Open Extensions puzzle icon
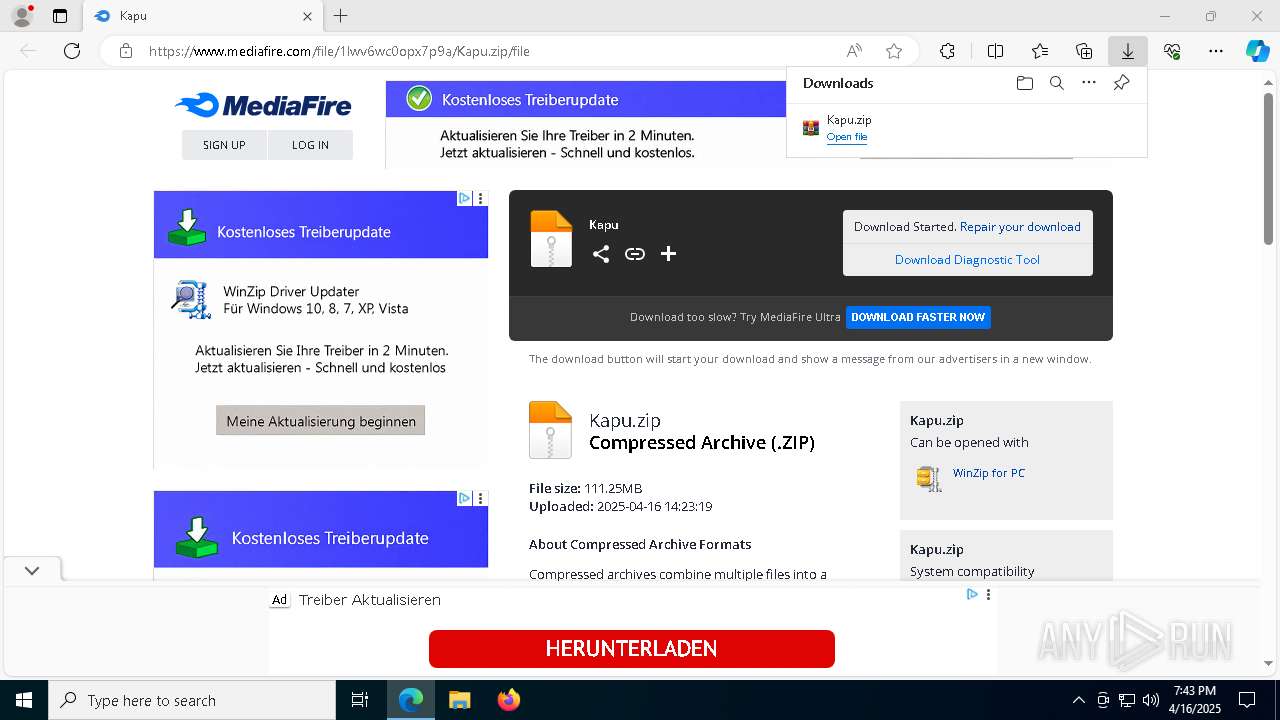This screenshot has width=1280, height=720. coord(947,51)
